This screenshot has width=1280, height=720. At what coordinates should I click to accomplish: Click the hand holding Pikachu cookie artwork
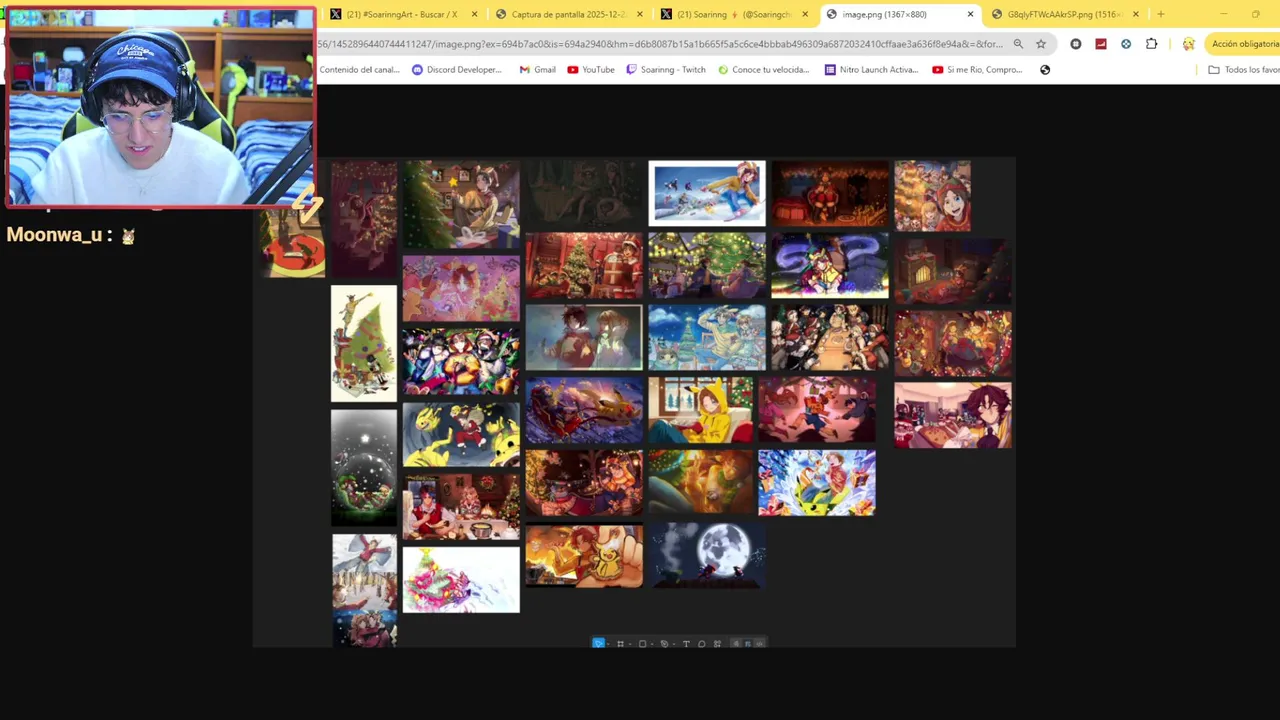[x=584, y=555]
